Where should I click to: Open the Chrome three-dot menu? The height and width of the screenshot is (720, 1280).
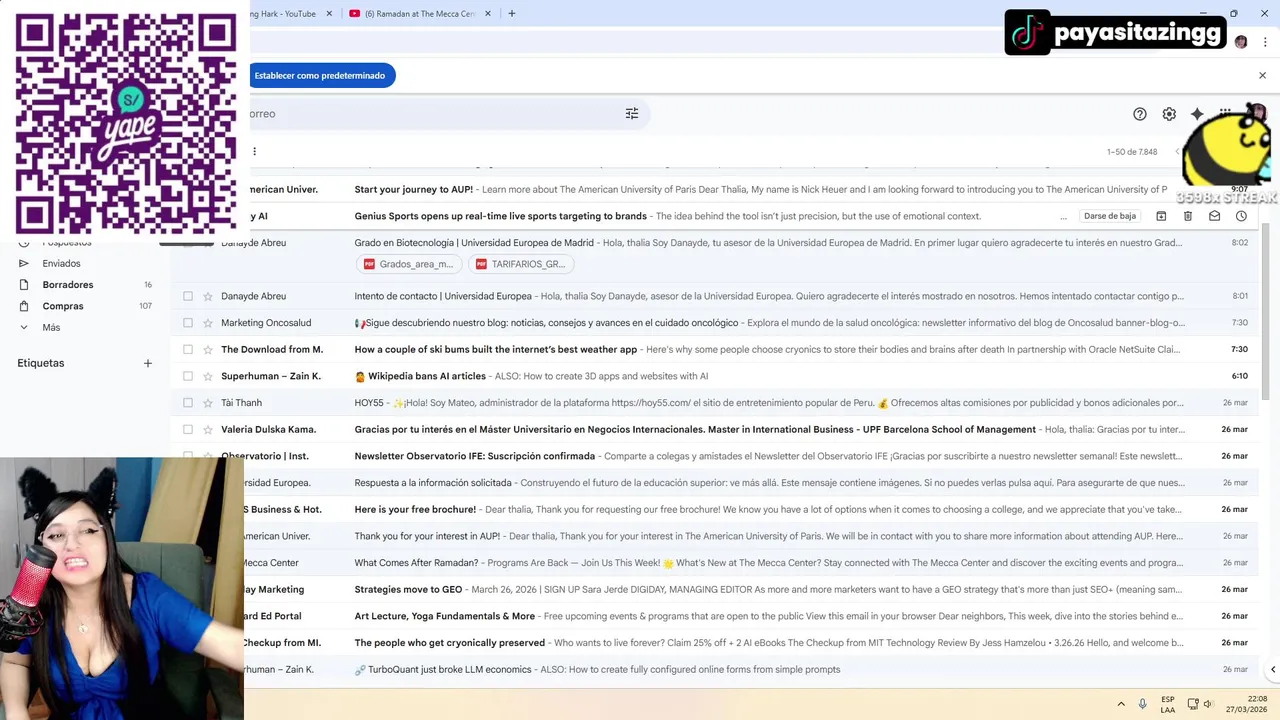[x=1265, y=42]
